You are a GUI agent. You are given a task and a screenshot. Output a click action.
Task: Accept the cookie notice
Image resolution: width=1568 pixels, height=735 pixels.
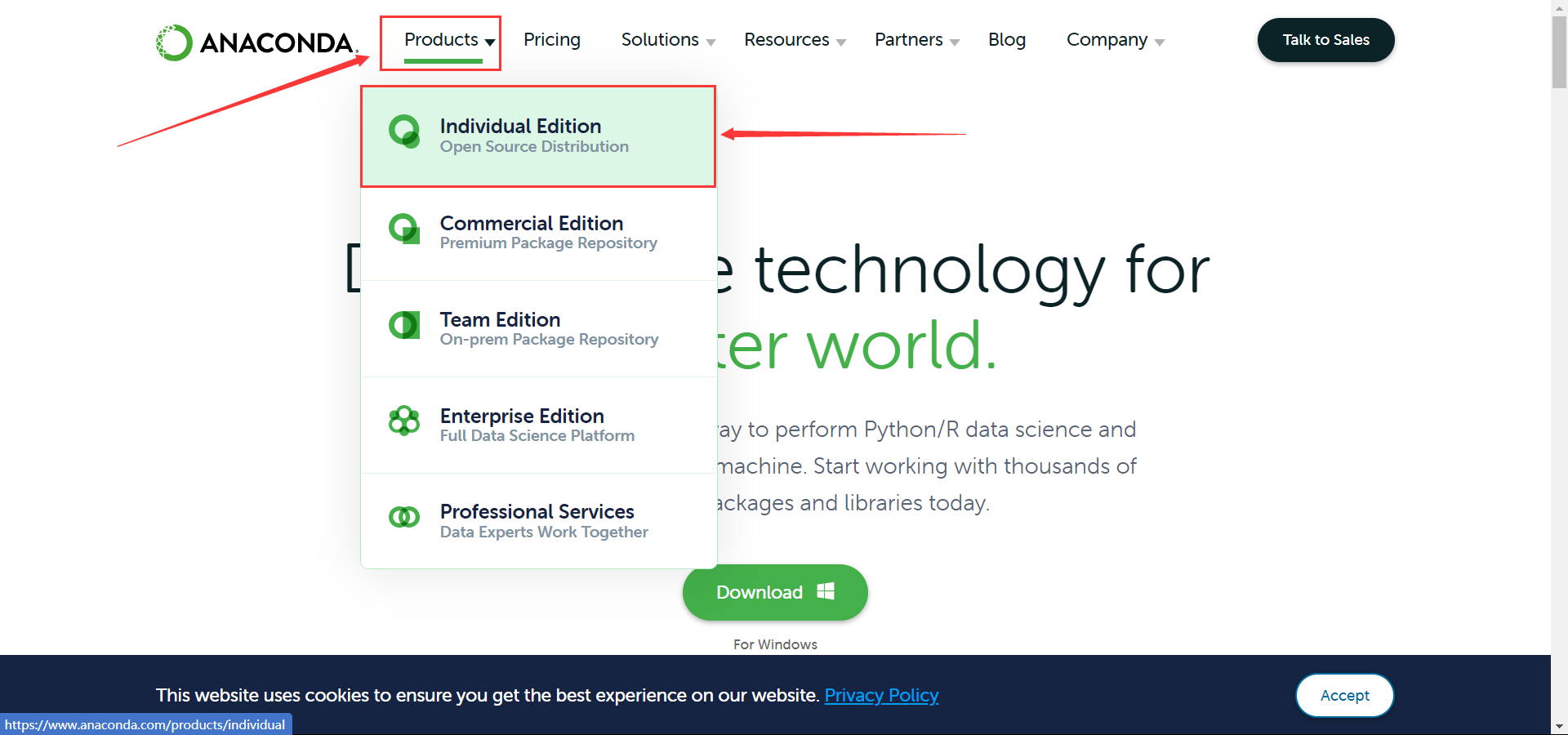point(1345,695)
